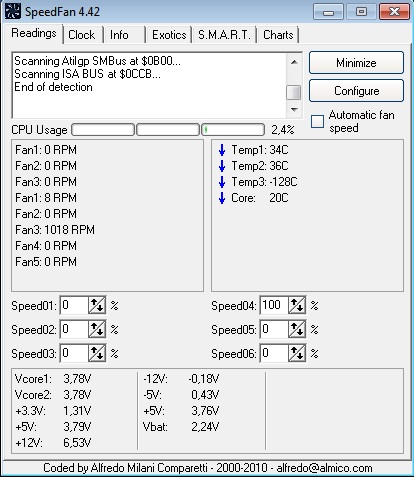
Task: Click the log scrollbar up arrow
Action: coord(294,62)
